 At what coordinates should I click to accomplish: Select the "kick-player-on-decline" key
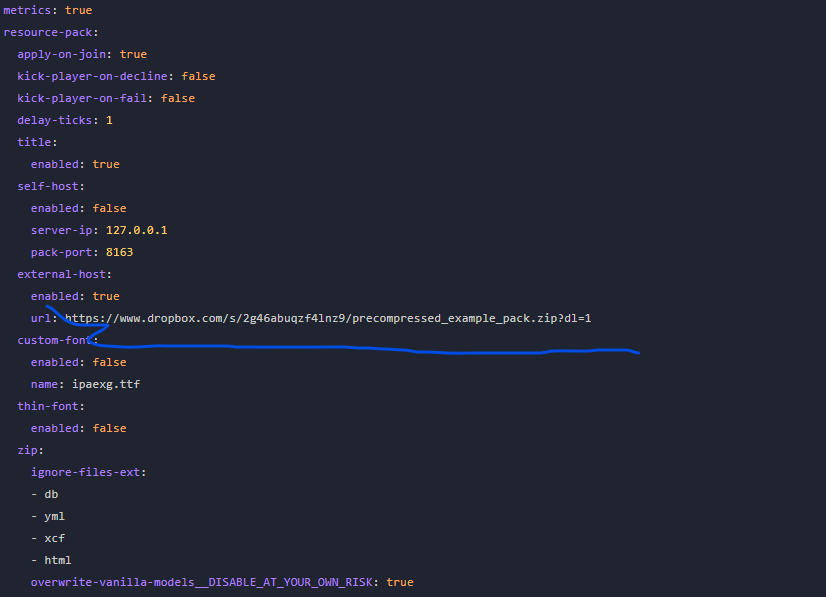pos(92,76)
